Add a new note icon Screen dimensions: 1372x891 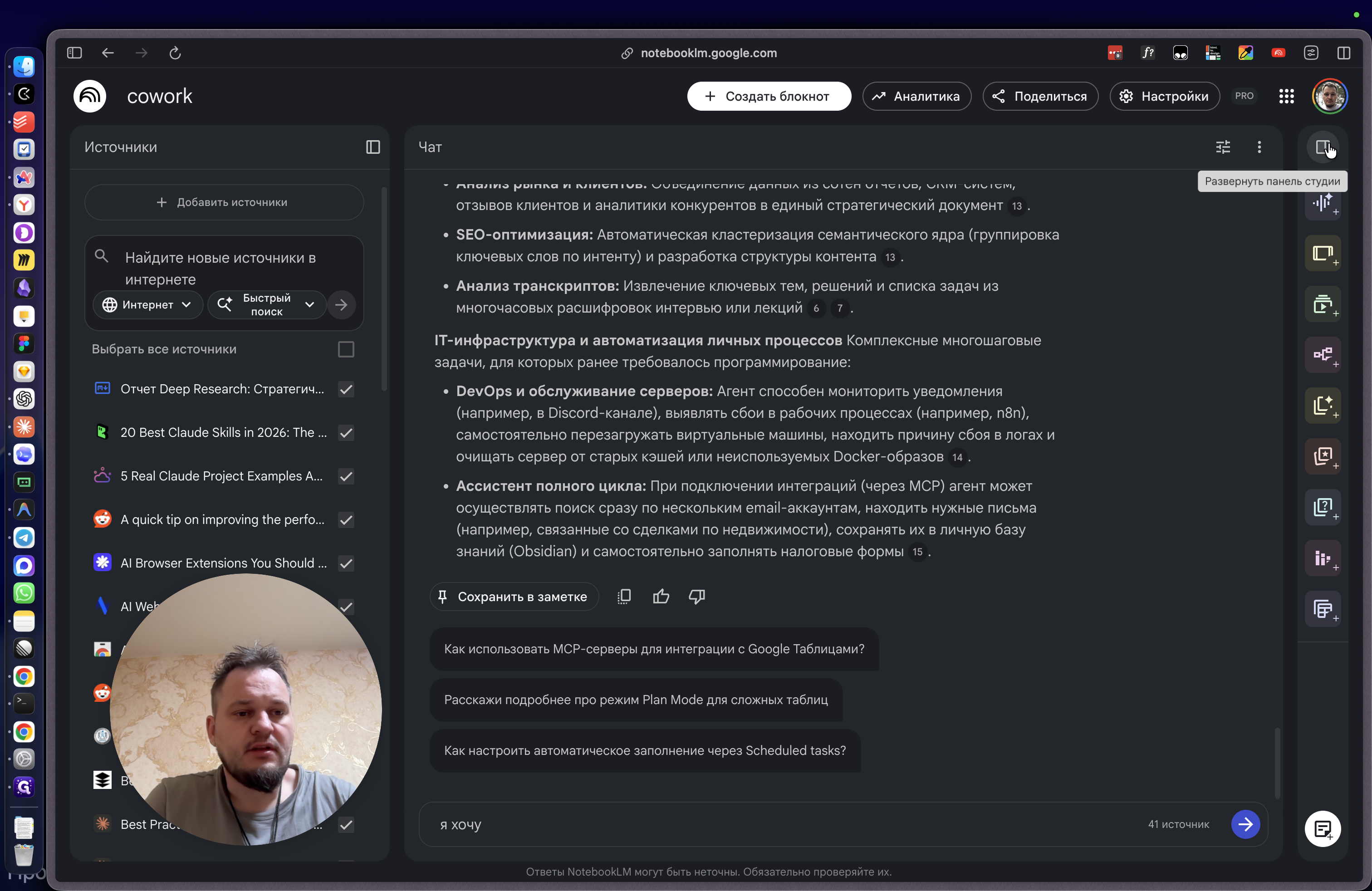1323,829
